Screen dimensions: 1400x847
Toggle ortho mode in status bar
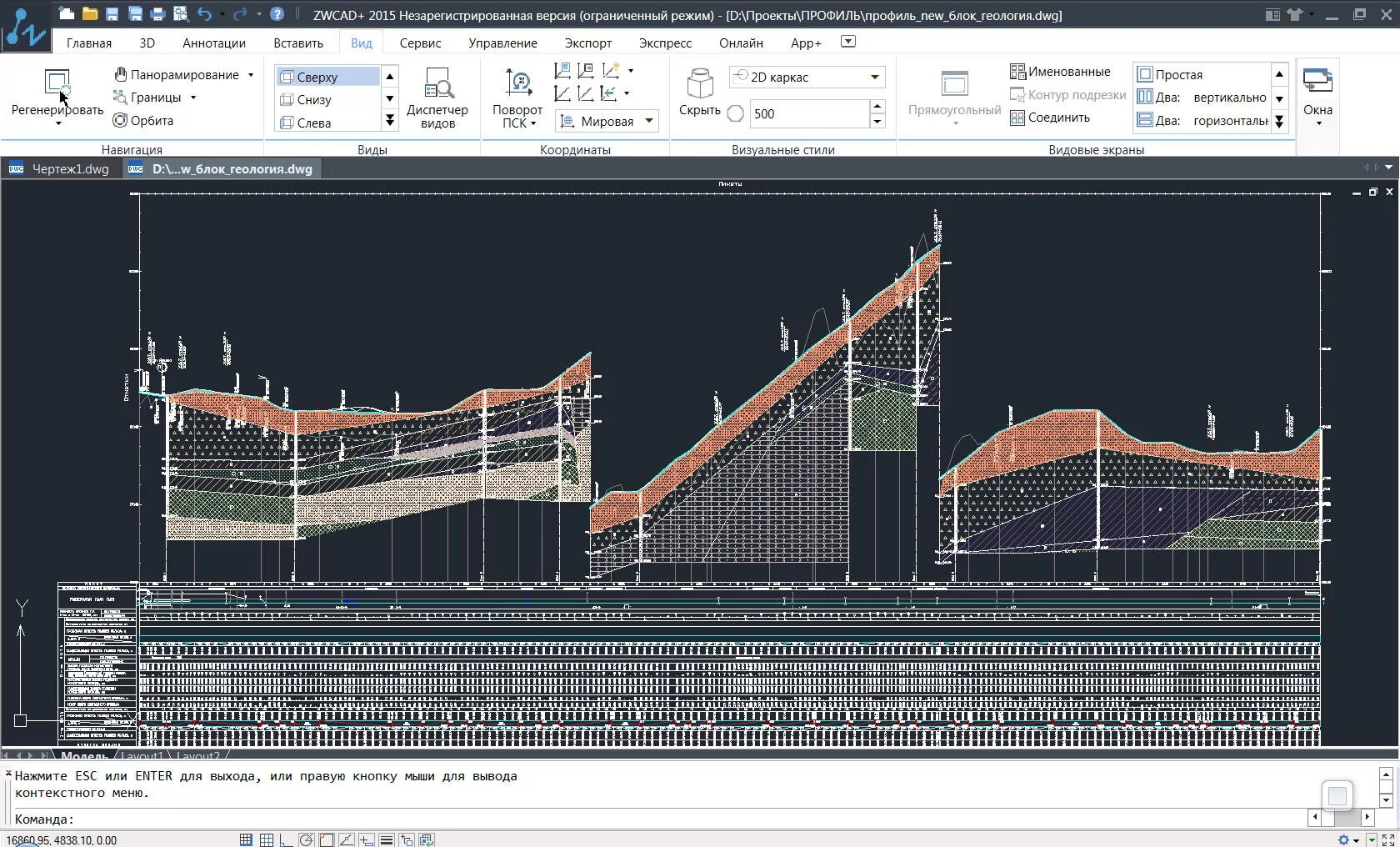pos(286,839)
